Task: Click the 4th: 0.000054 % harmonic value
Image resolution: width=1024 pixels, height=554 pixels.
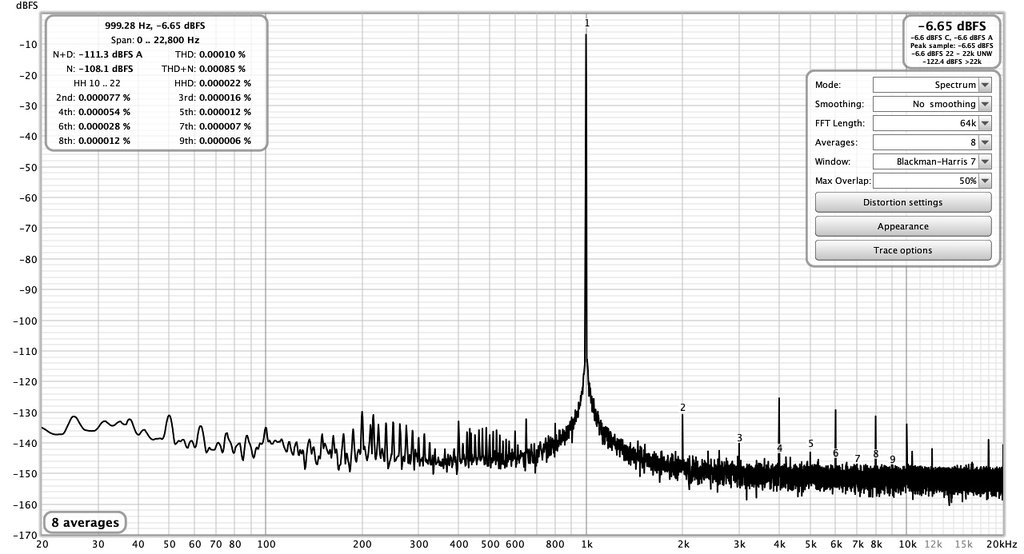Action: pos(93,112)
